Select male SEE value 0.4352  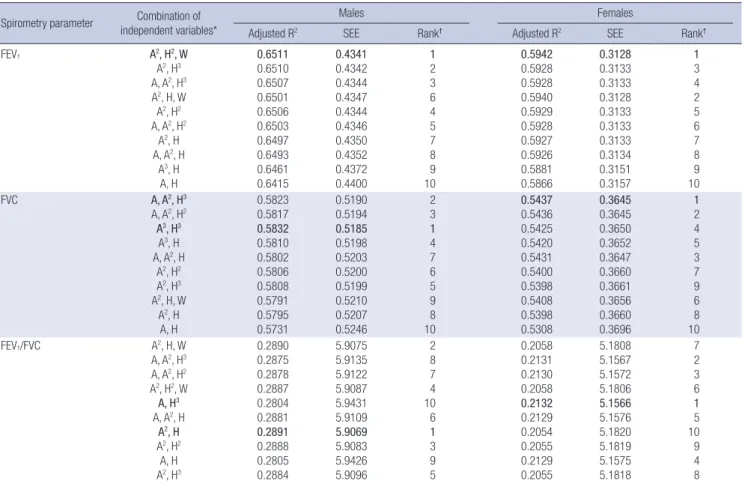(351, 155)
